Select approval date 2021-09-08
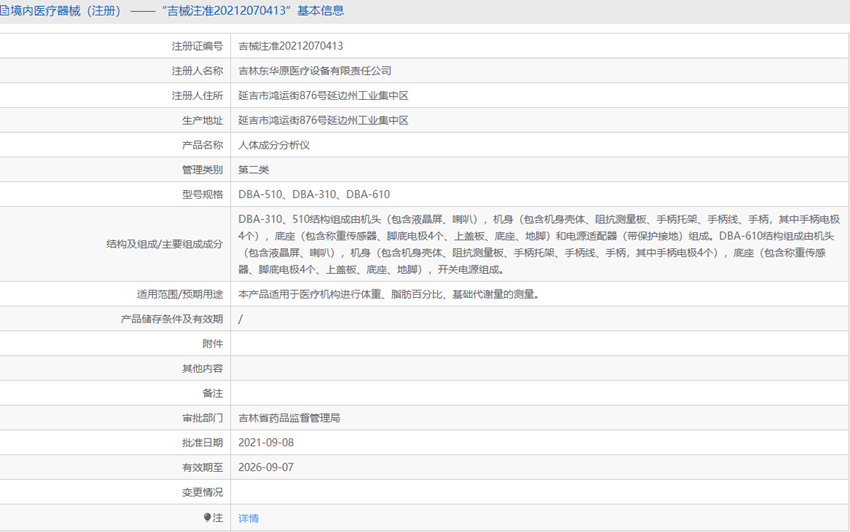Image resolution: width=850 pixels, height=532 pixels. click(266, 443)
